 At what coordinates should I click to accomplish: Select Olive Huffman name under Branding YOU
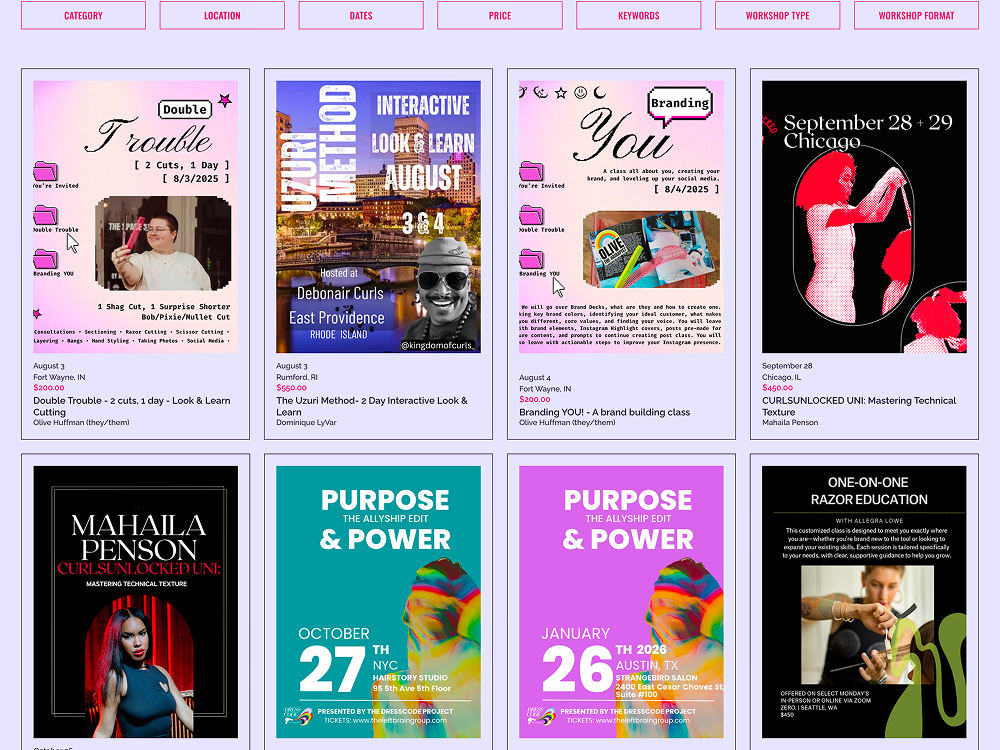(x=567, y=423)
